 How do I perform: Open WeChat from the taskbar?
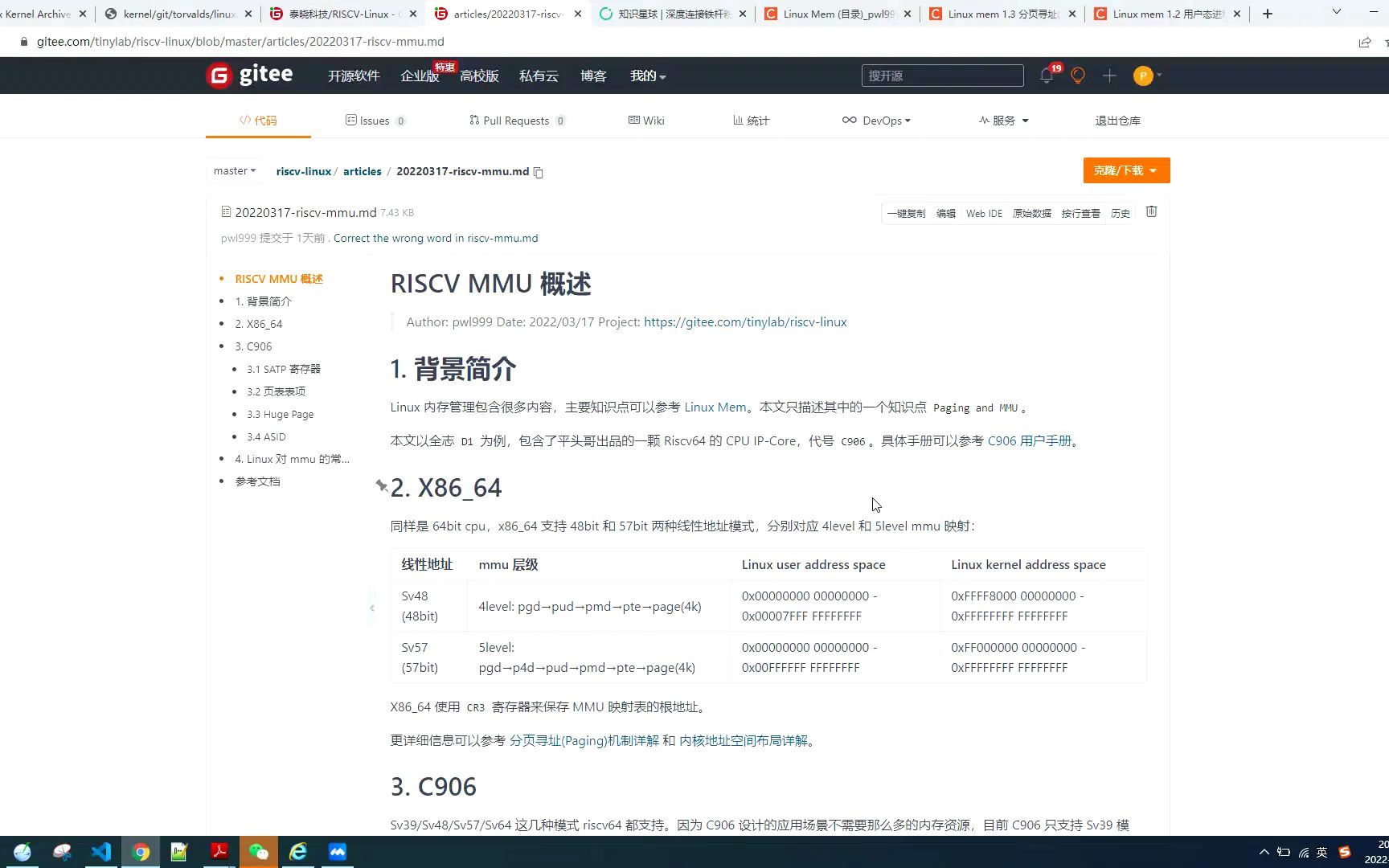259,852
